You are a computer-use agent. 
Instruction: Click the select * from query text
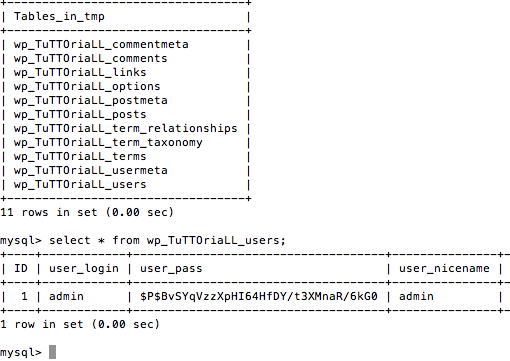[x=167, y=240]
